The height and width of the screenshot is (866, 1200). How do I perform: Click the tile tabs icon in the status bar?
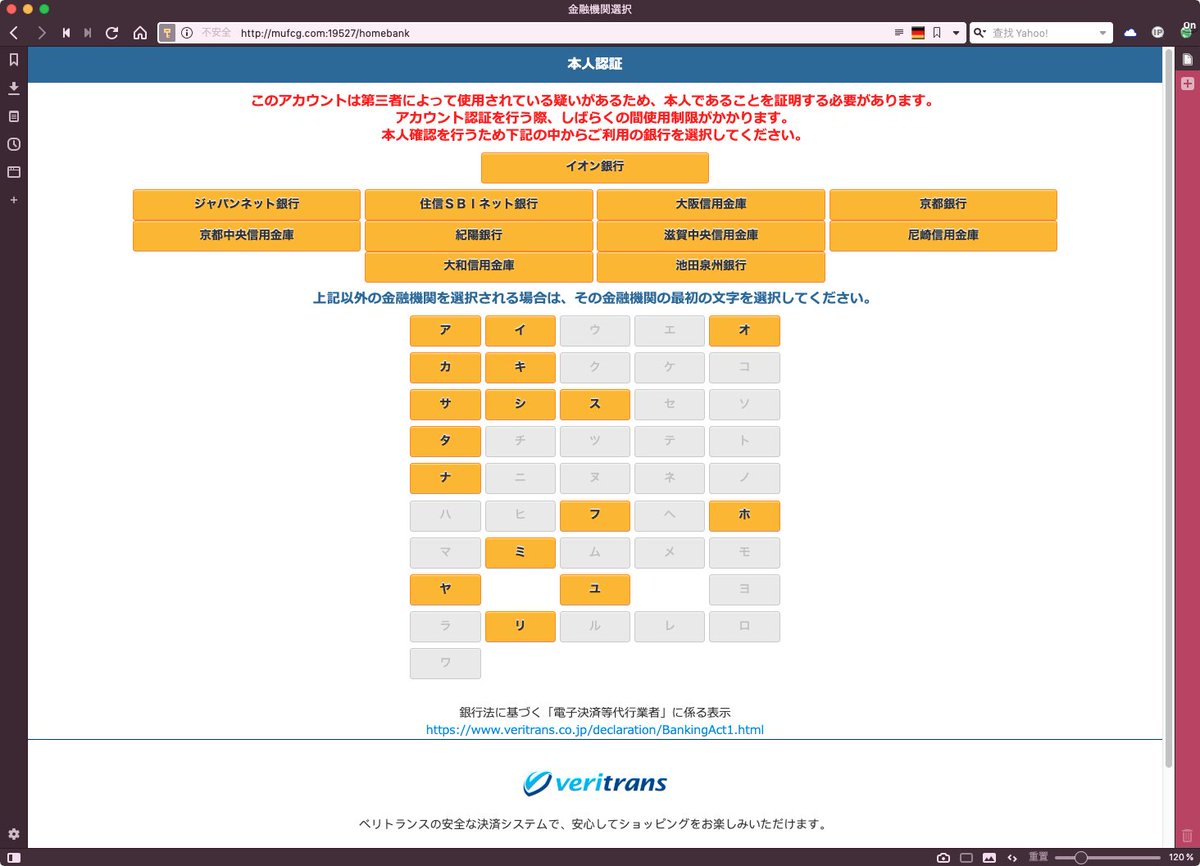[x=966, y=857]
